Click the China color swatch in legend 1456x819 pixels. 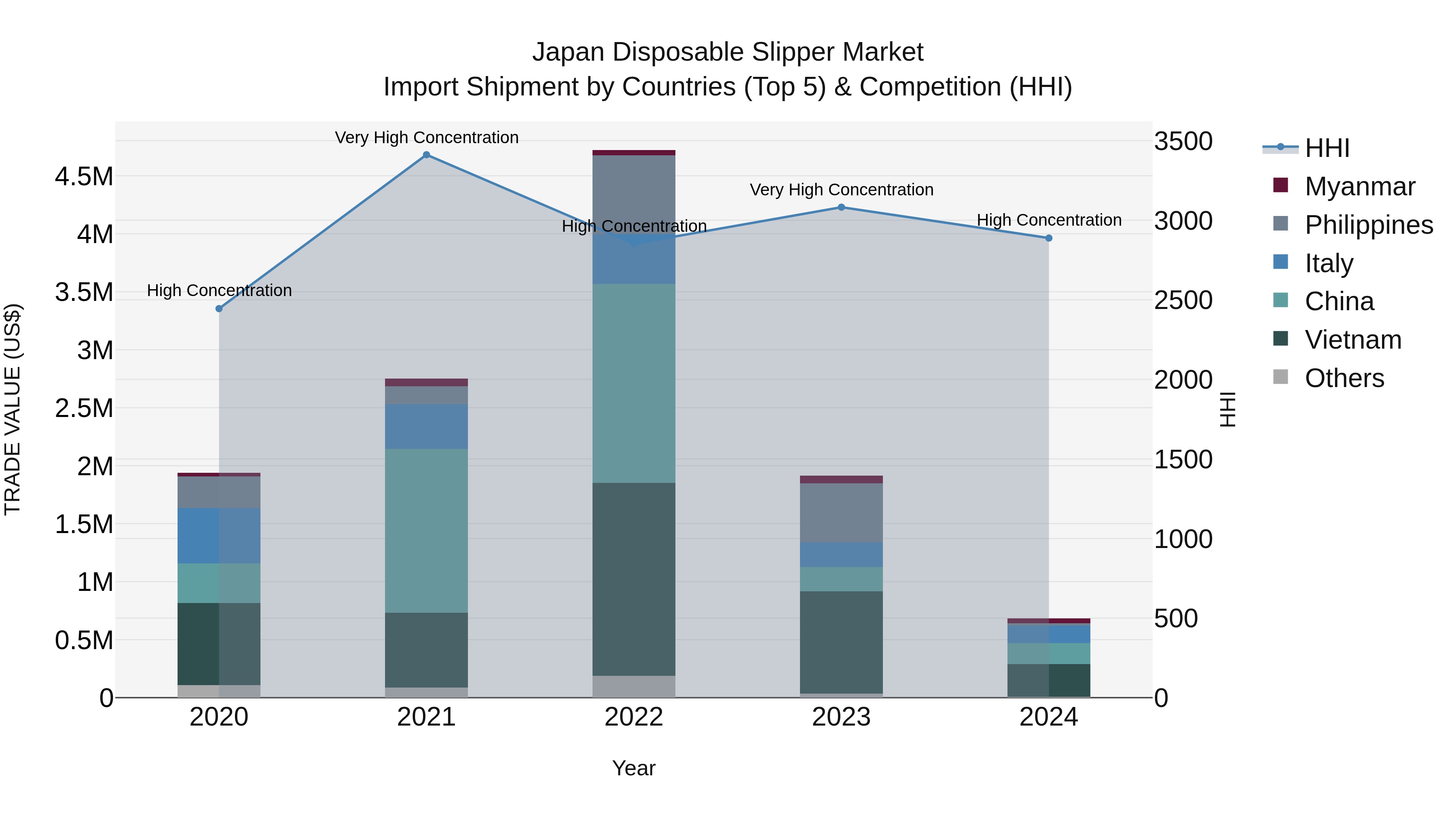click(x=1281, y=300)
